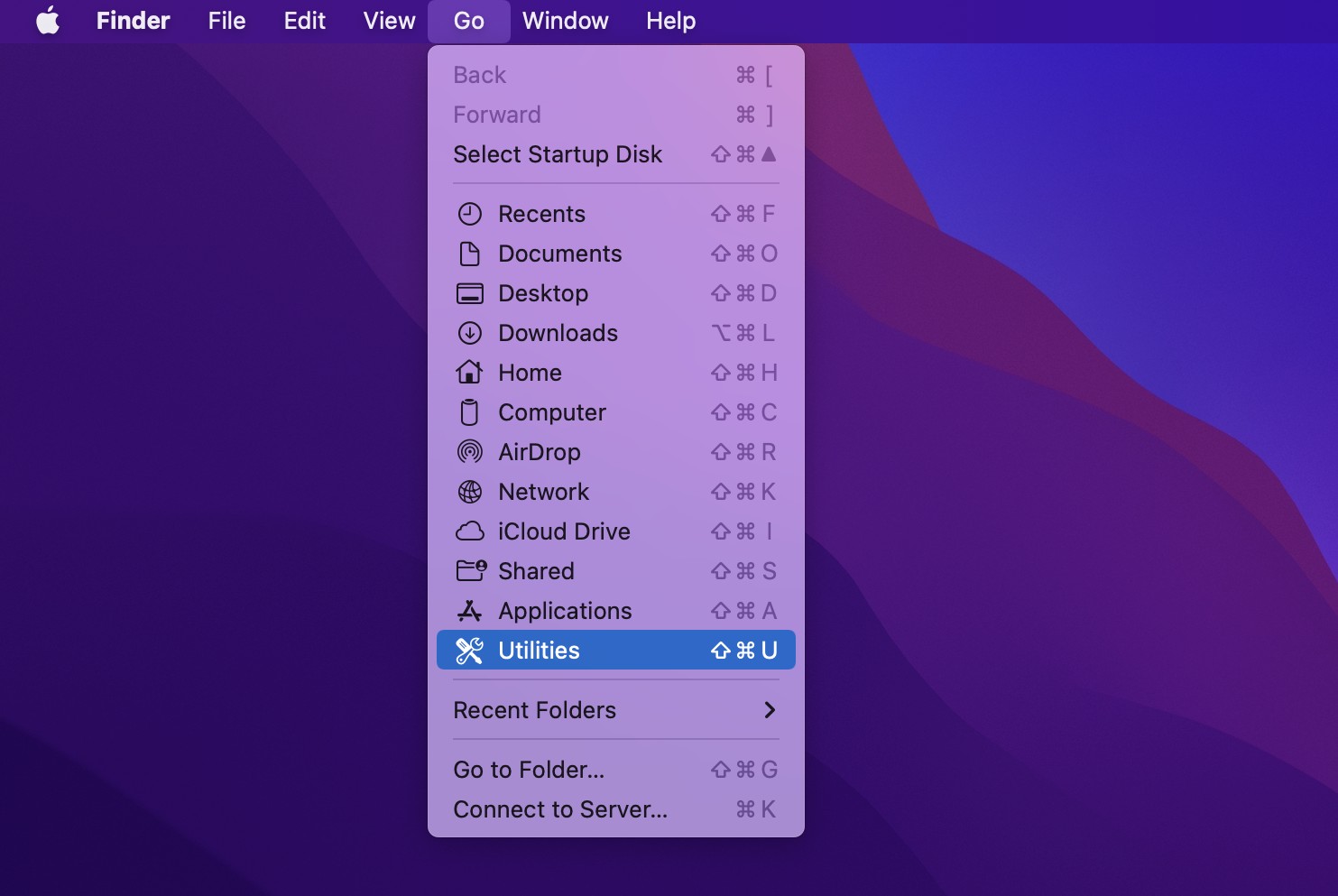The image size is (1338, 896).
Task: Click the Connect to Server shortcut ⌘K
Action: tap(756, 809)
